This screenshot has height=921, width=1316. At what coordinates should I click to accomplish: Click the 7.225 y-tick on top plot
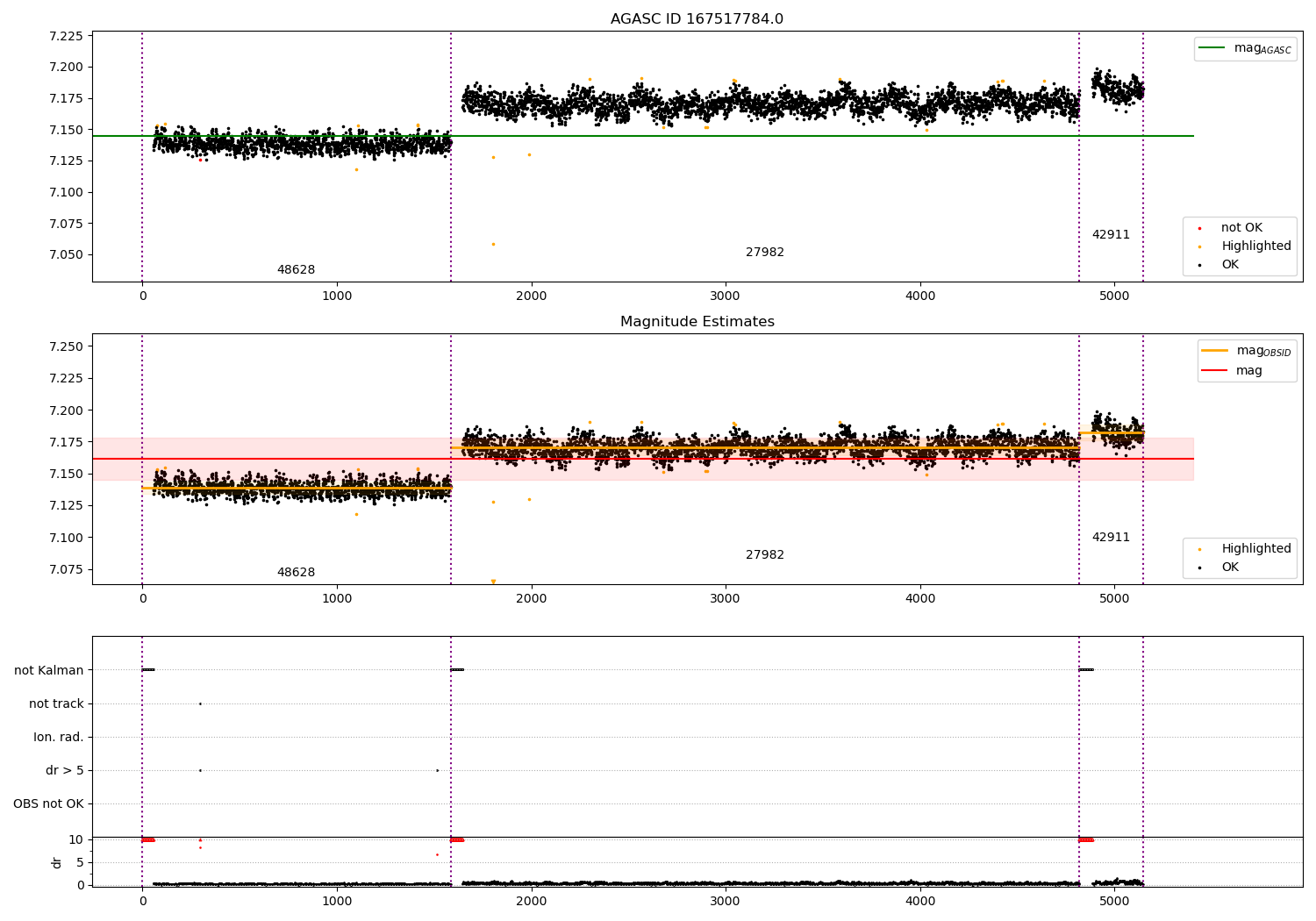[x=66, y=36]
